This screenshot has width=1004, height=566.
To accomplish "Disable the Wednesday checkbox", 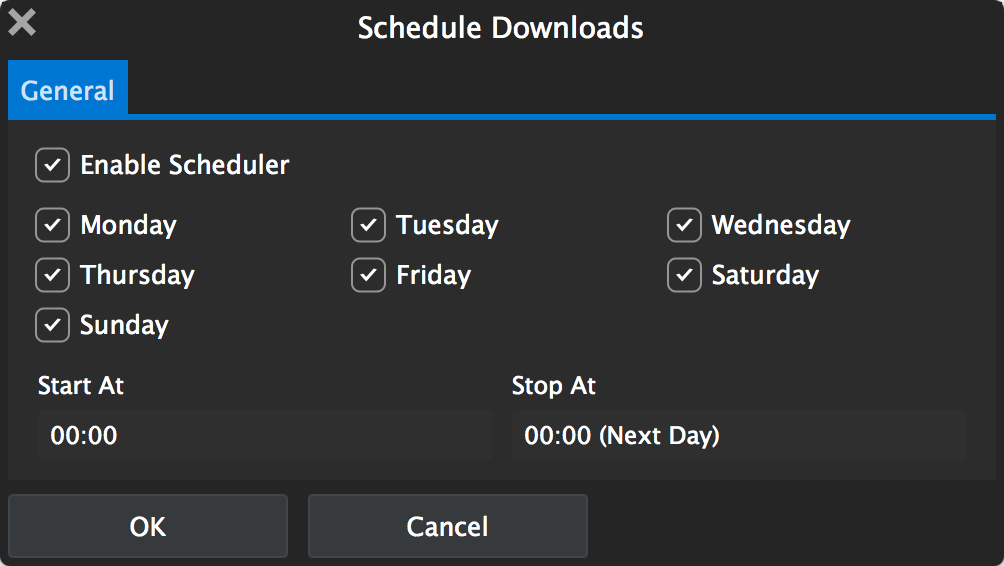I will [684, 225].
